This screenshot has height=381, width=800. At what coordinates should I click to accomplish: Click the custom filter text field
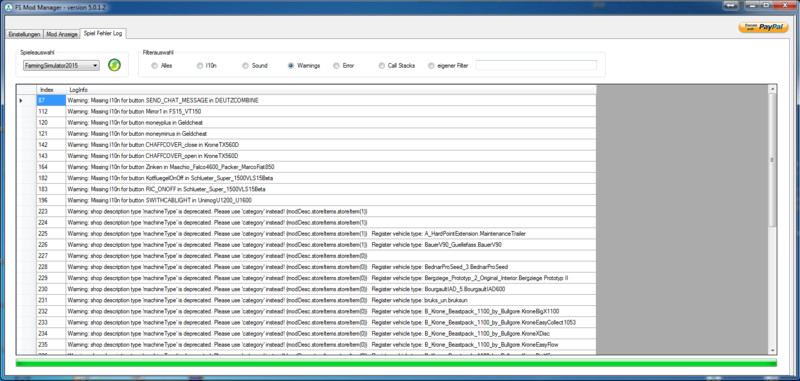[x=536, y=65]
